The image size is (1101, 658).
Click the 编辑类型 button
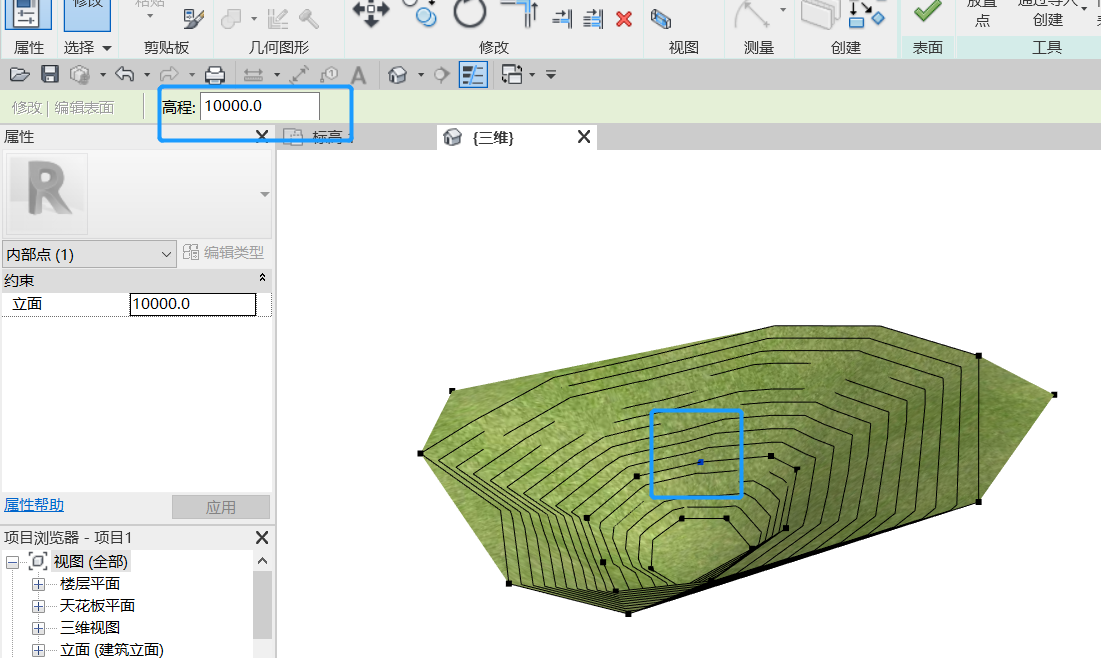223,253
